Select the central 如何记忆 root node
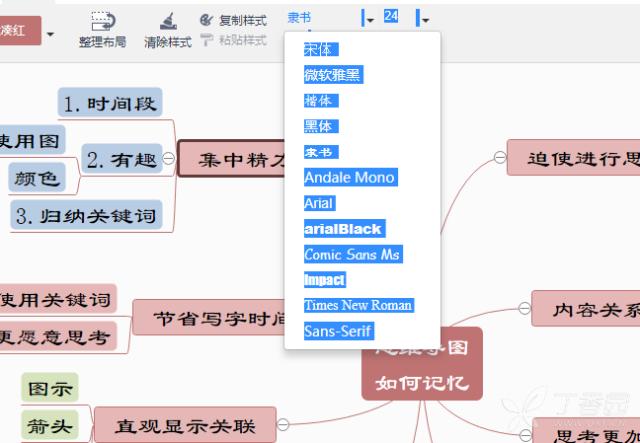640x443 pixels. [422, 372]
